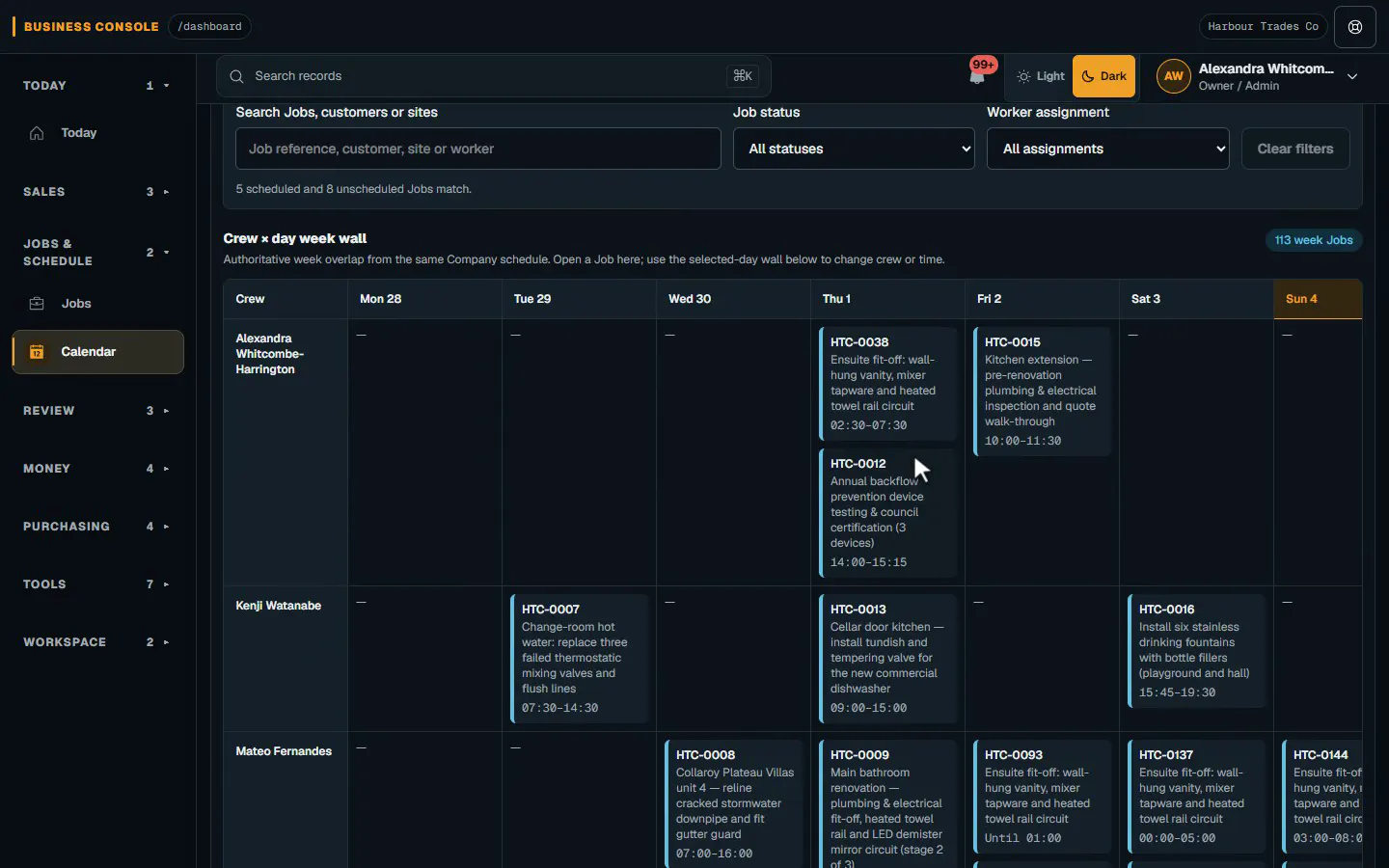Click the ⌘K shortcut badge in search
The image size is (1389, 868).
743,76
